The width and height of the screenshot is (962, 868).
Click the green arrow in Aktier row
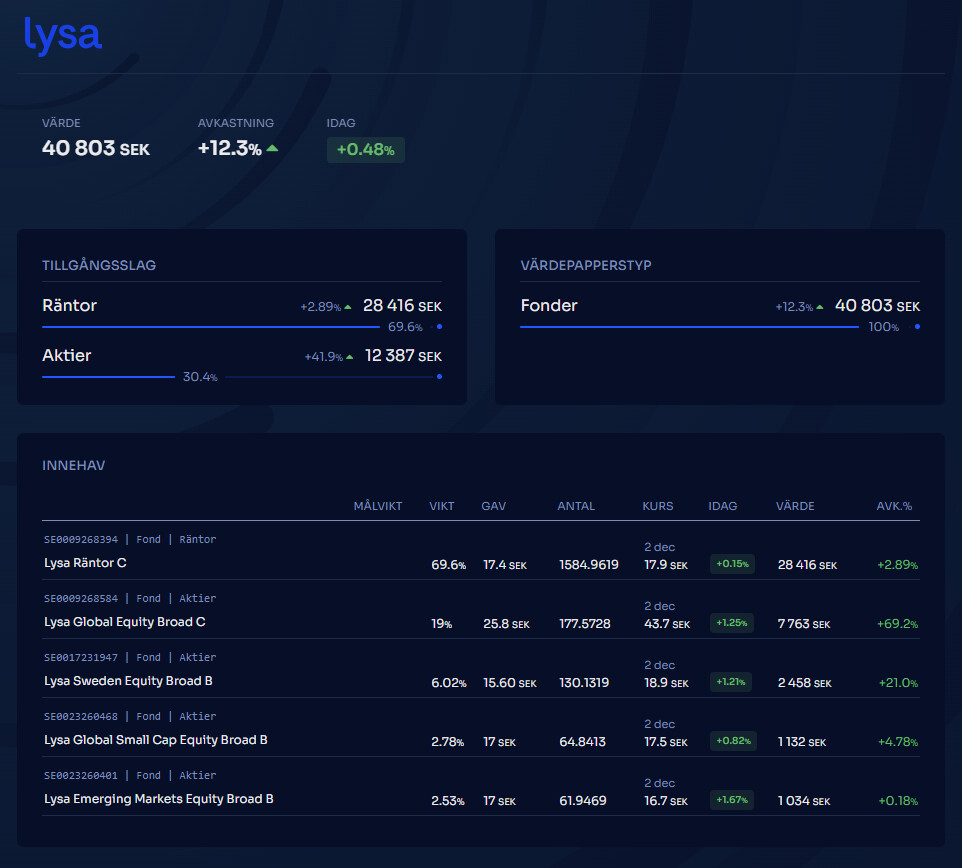point(350,357)
